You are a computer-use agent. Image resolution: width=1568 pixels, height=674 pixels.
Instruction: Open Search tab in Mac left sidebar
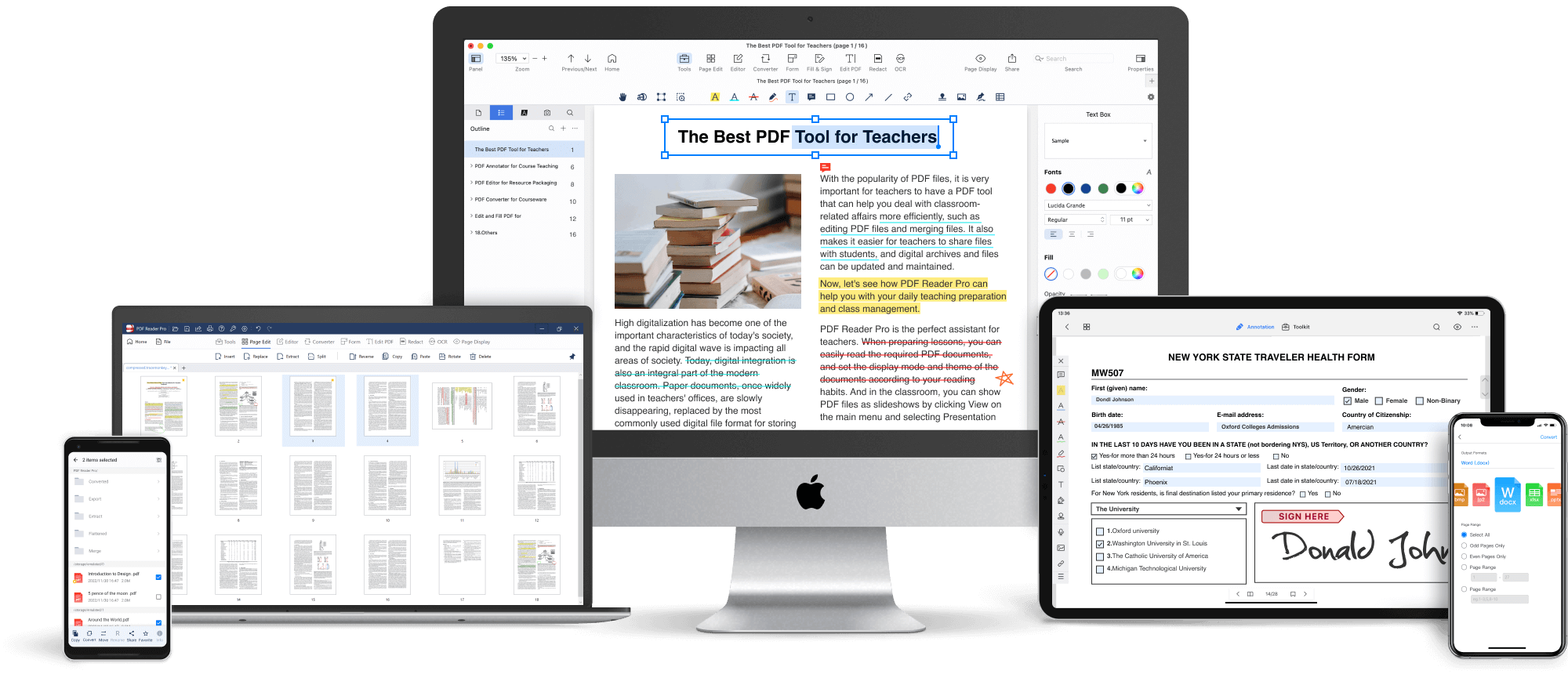[570, 113]
